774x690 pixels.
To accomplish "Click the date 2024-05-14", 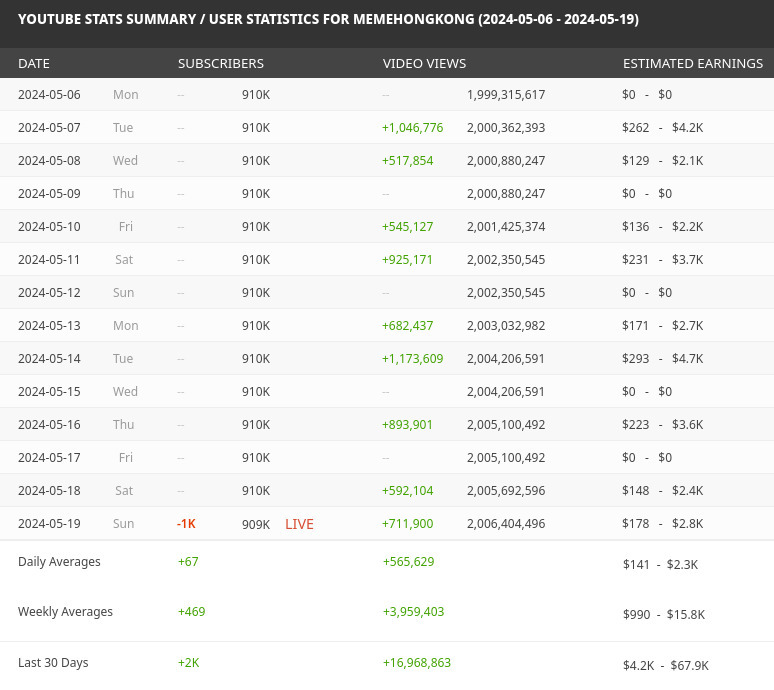I will point(49,359).
